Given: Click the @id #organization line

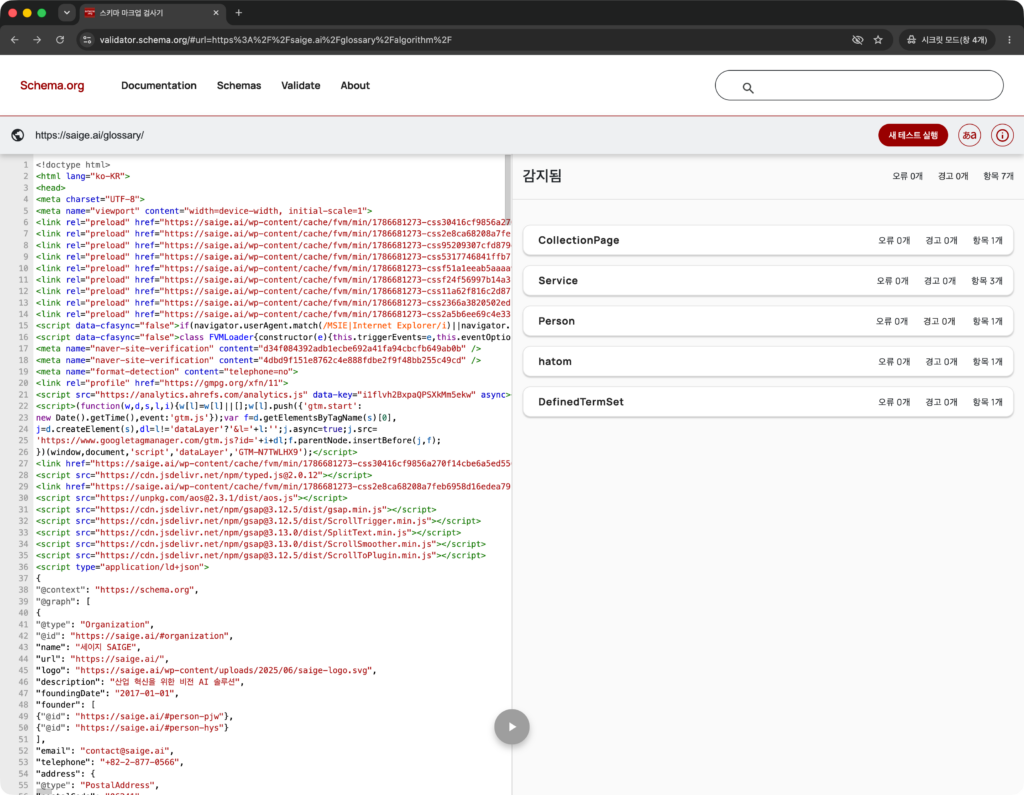Looking at the screenshot, I should point(135,636).
